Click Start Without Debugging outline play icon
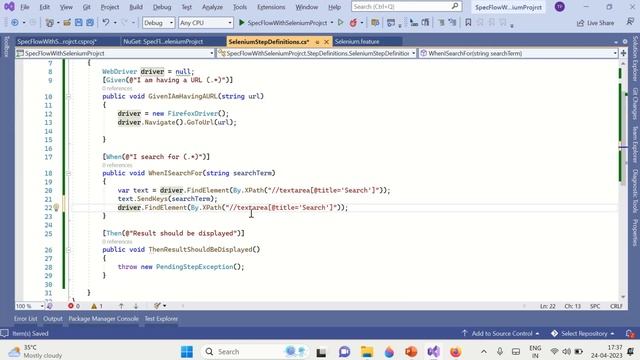This screenshot has height=360, width=640. 340,23
